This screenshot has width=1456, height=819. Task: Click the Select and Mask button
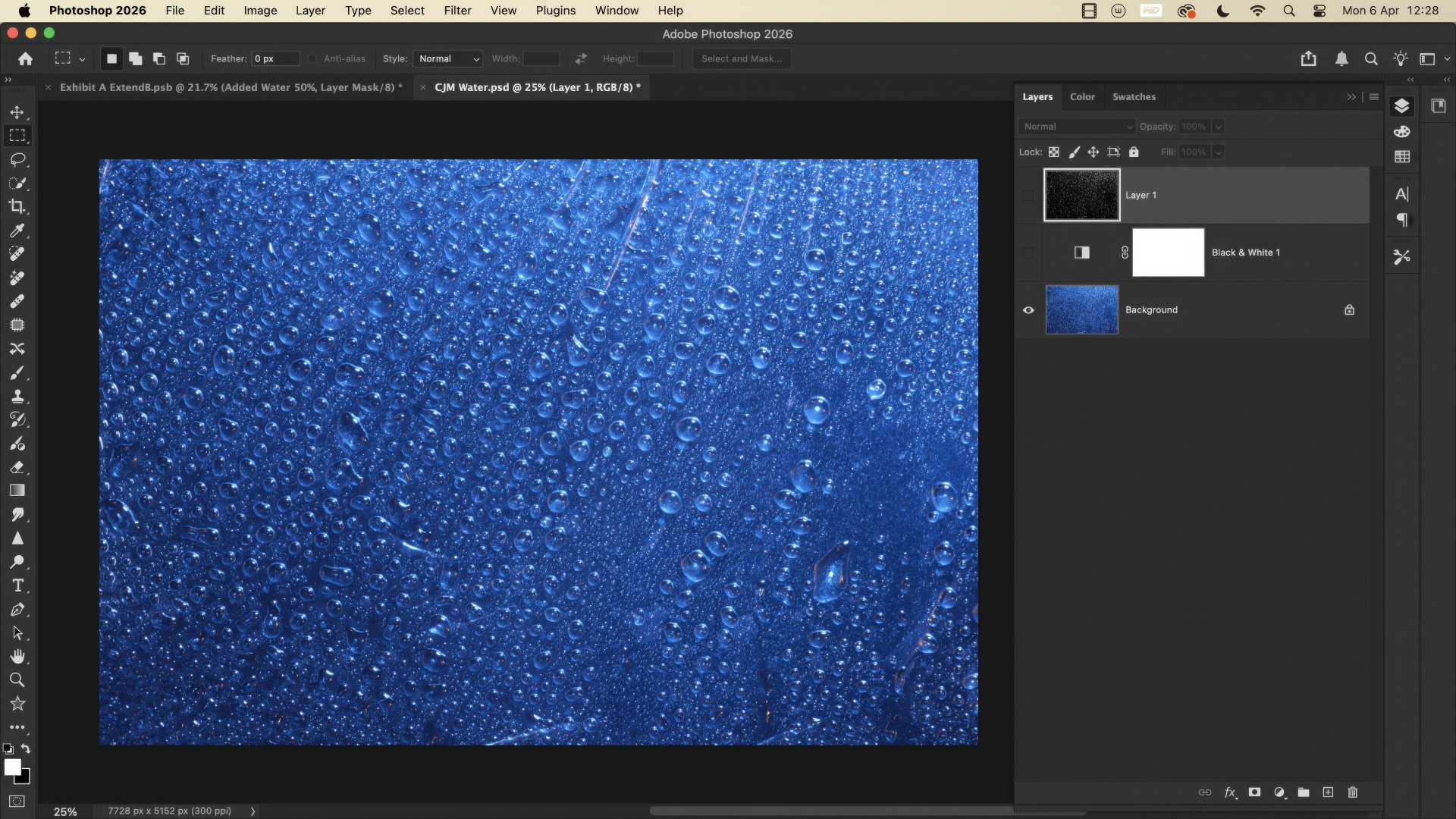(x=741, y=59)
